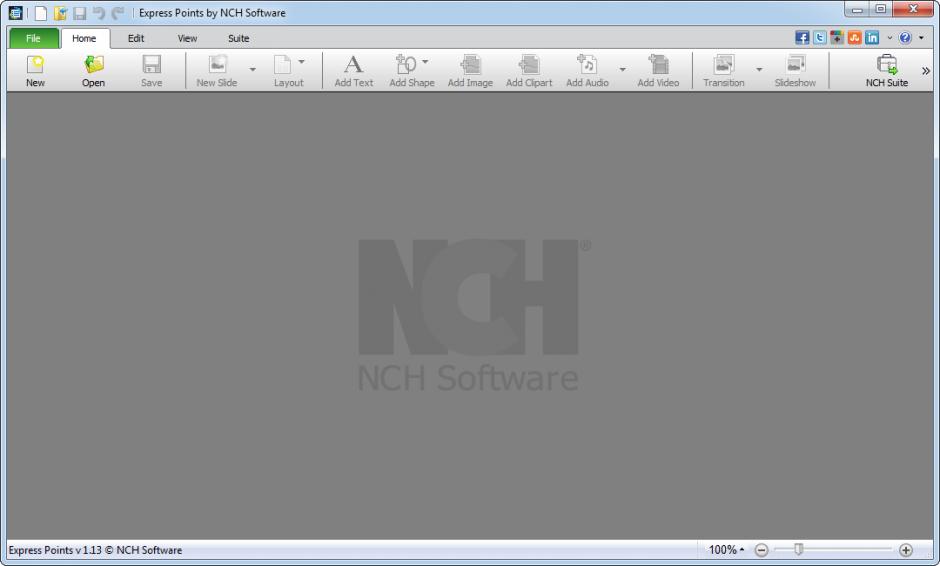Click the zoom out minus button
Viewport: 940px width, 566px height.
point(761,550)
